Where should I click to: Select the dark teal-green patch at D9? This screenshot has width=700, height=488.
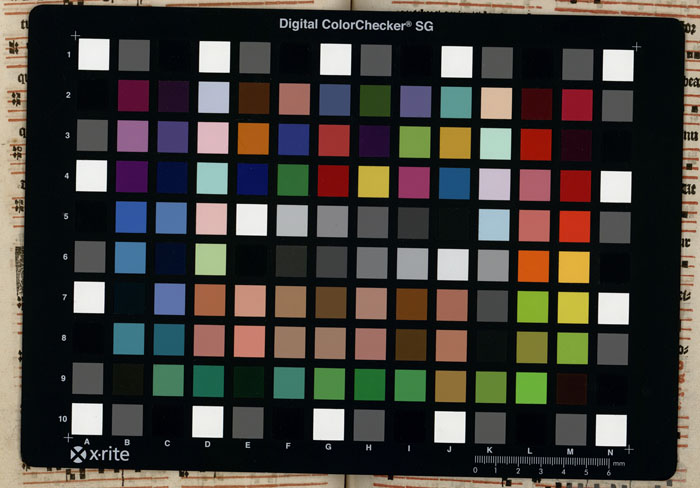click(208, 381)
